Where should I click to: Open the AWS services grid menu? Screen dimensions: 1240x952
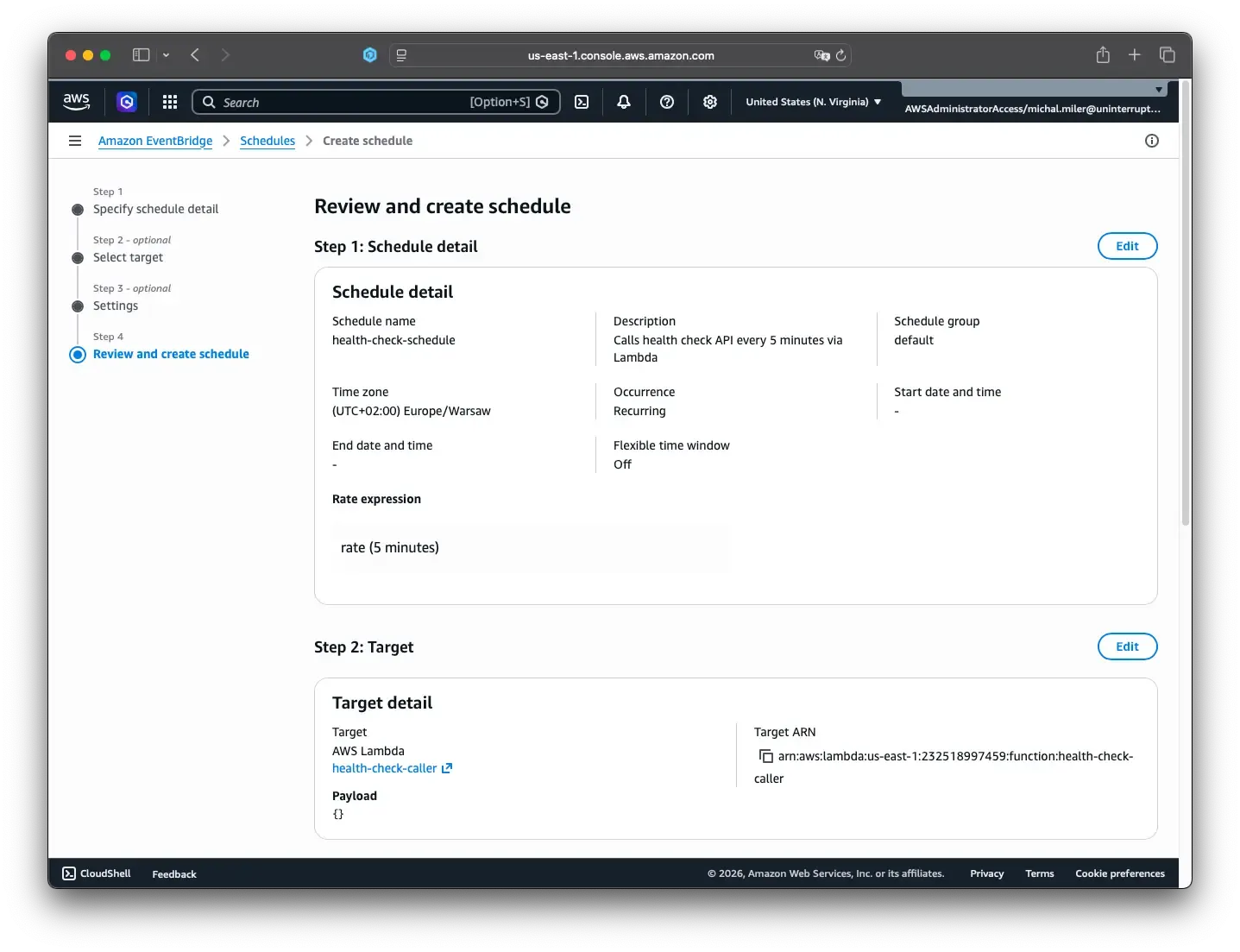[x=170, y=102]
